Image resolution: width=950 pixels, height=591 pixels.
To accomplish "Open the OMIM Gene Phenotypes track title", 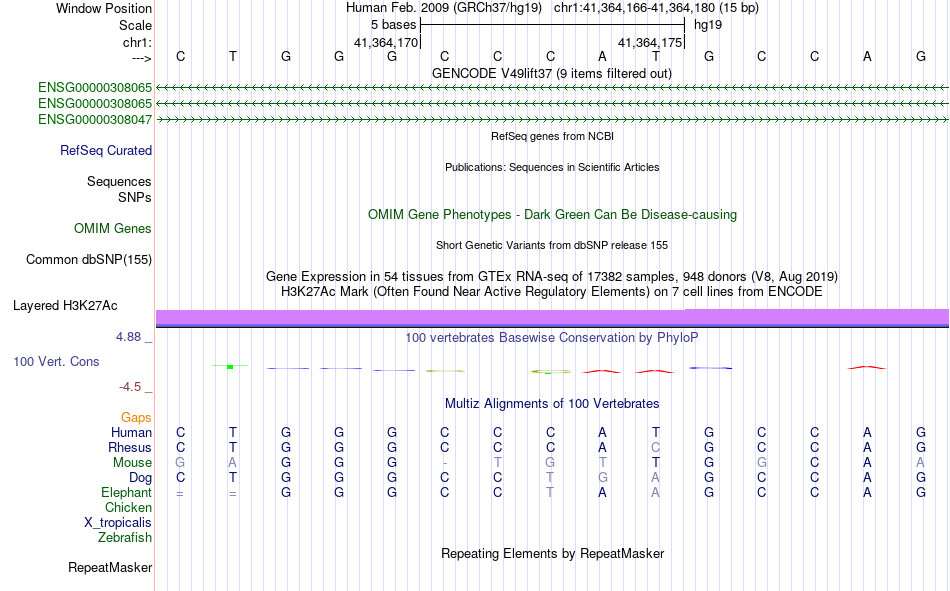I will pos(552,215).
